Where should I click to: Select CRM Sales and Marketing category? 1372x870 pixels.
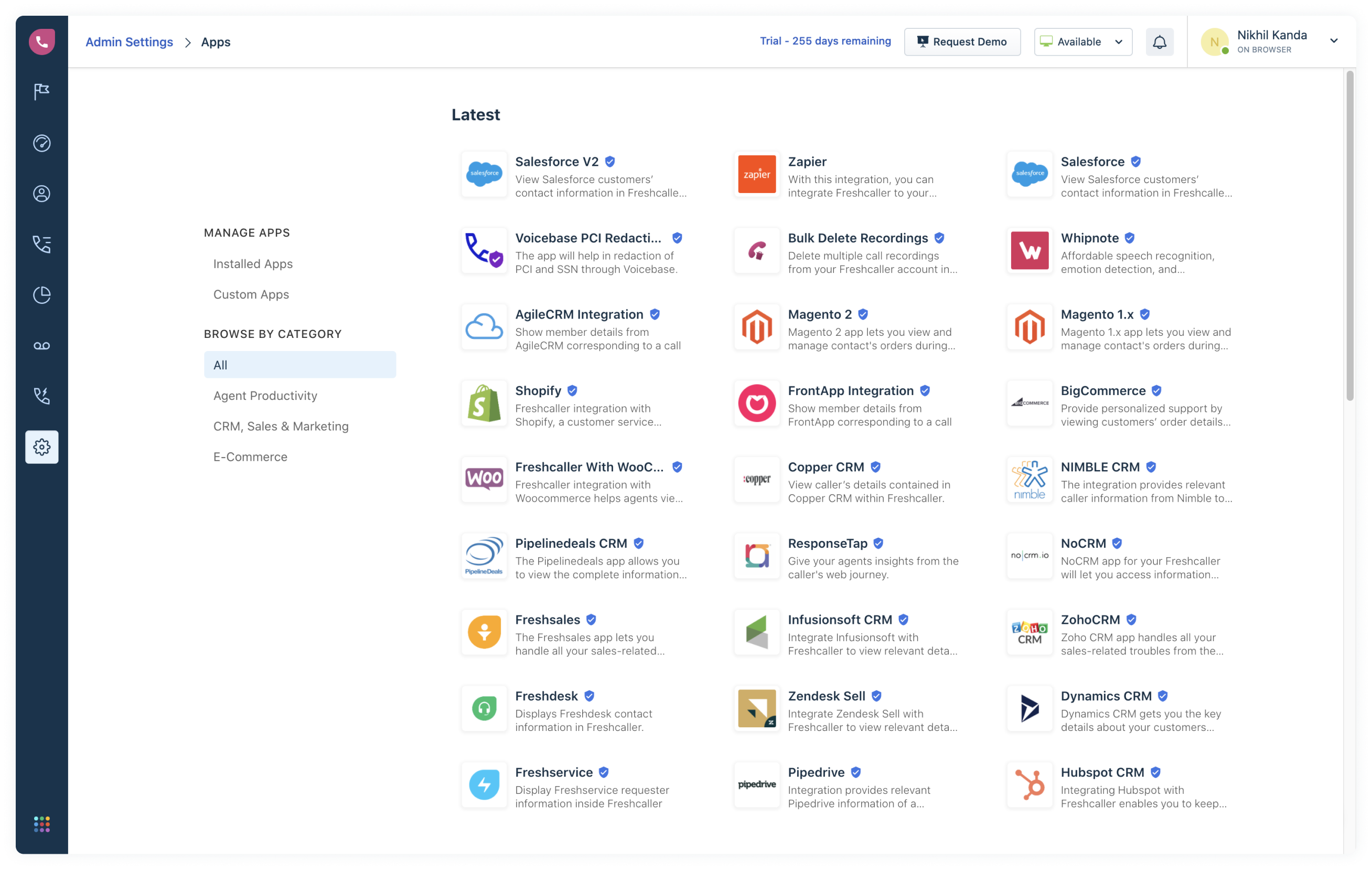tap(280, 425)
